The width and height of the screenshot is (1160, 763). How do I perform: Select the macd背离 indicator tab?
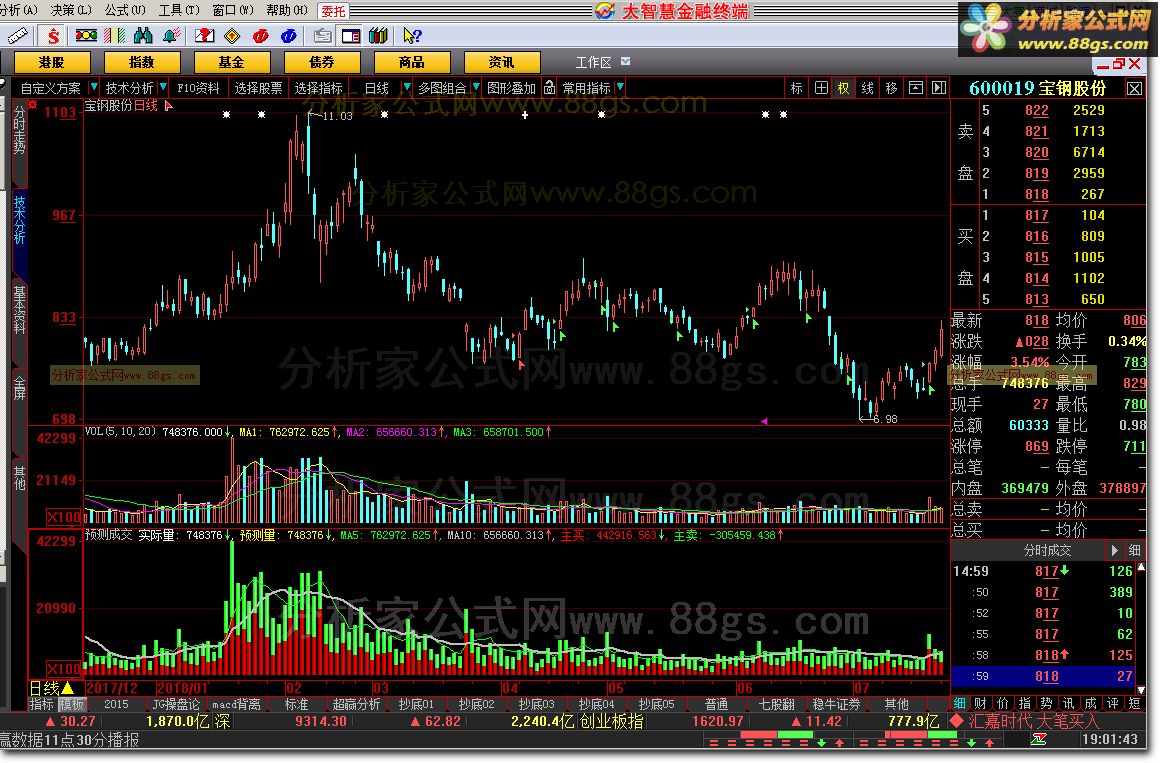pyautogui.click(x=236, y=704)
